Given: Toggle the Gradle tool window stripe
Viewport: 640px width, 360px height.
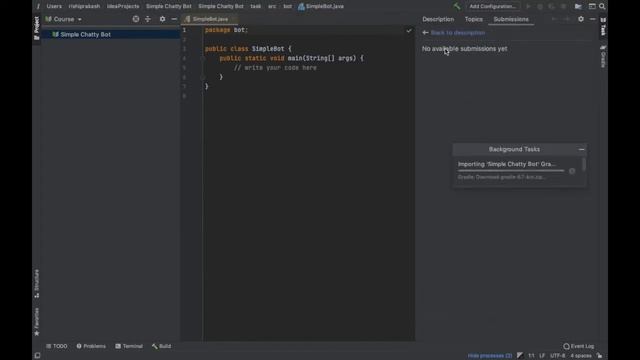Looking at the screenshot, I should 603,57.
